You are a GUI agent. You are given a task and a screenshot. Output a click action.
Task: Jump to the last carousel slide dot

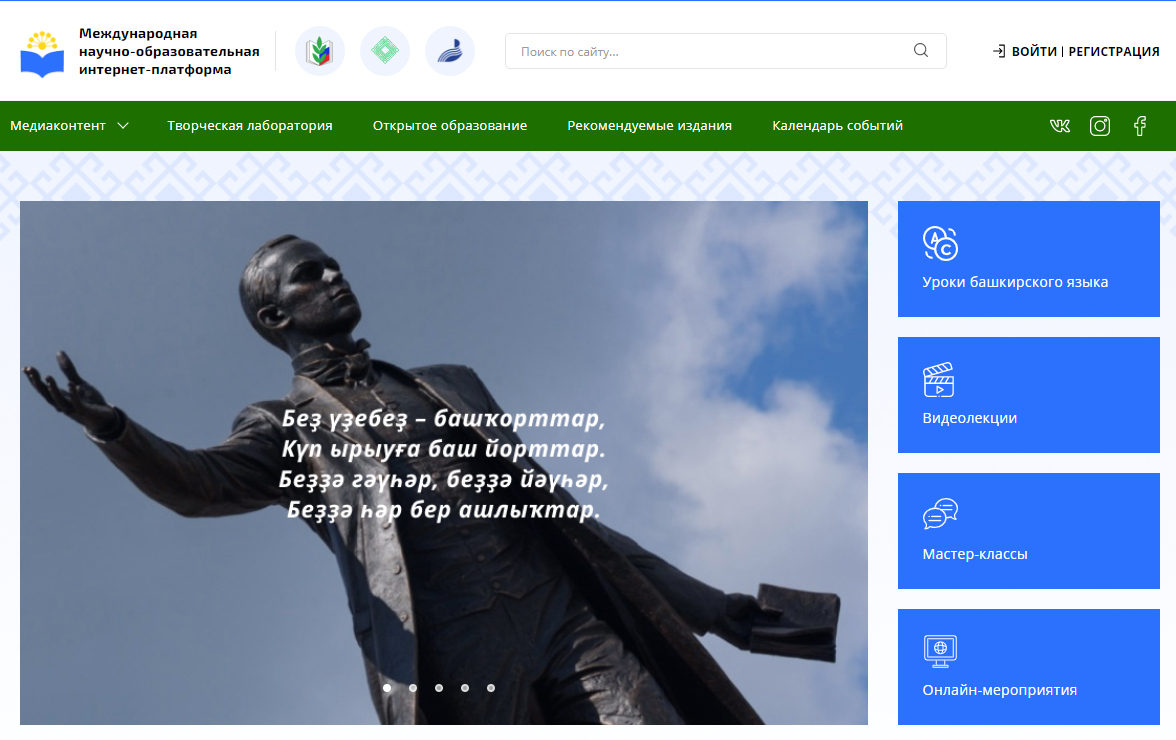pos(491,688)
